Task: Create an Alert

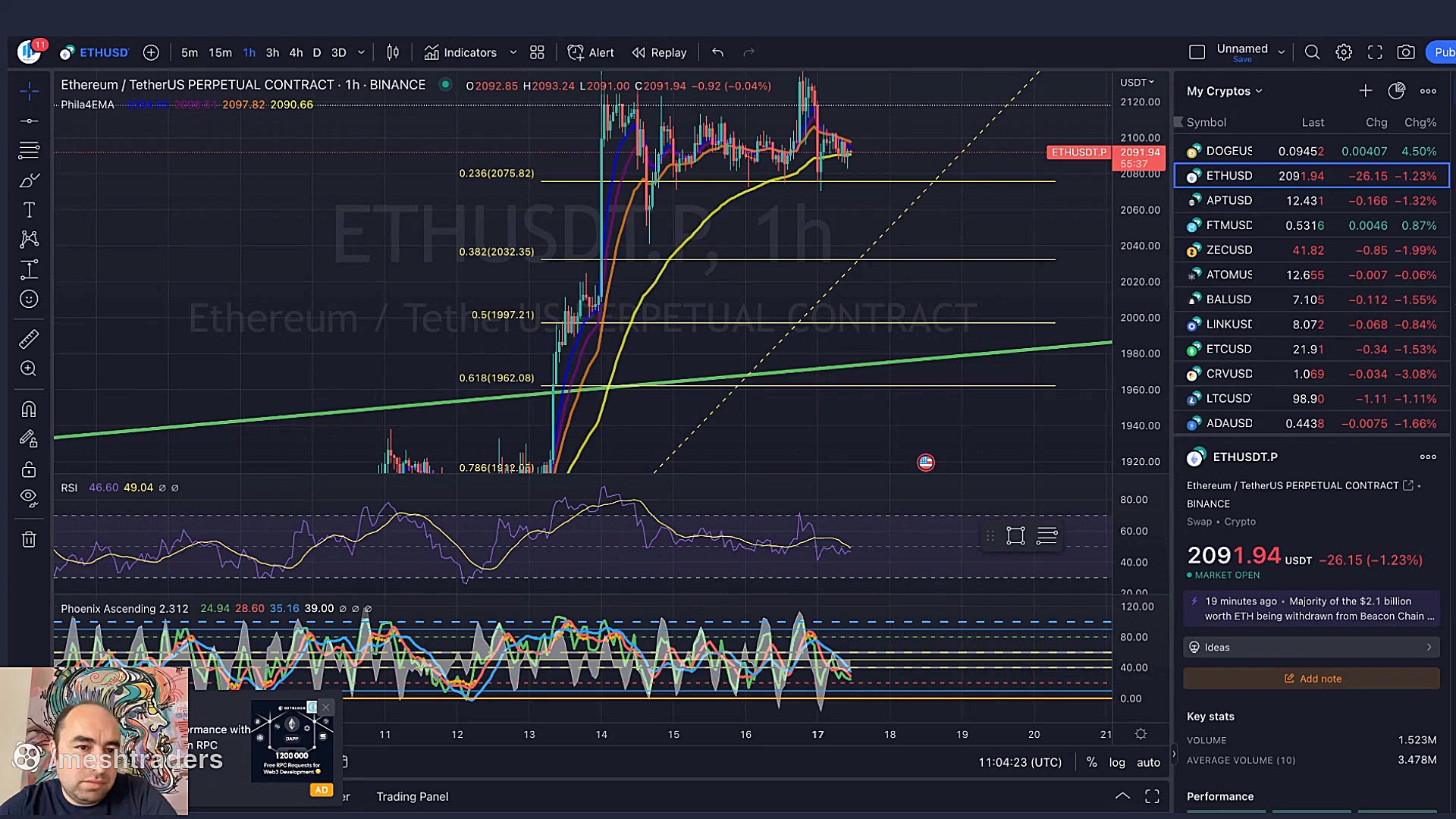Action: (x=591, y=52)
